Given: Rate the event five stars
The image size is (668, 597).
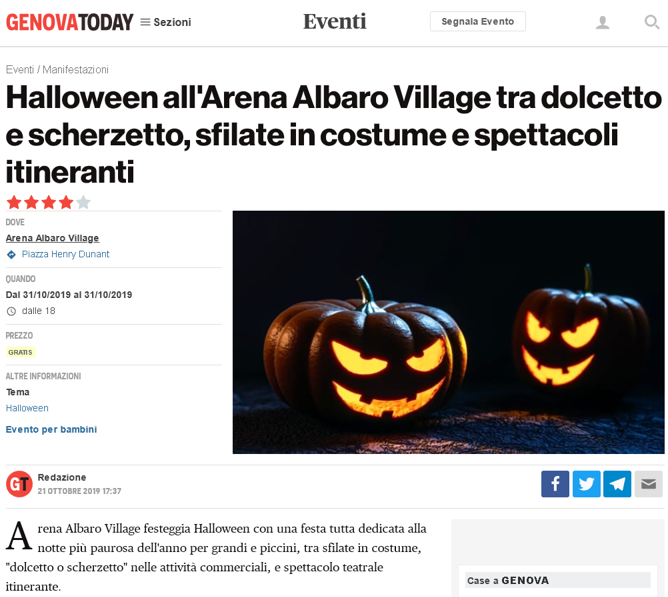Looking at the screenshot, I should pyautogui.click(x=84, y=202).
